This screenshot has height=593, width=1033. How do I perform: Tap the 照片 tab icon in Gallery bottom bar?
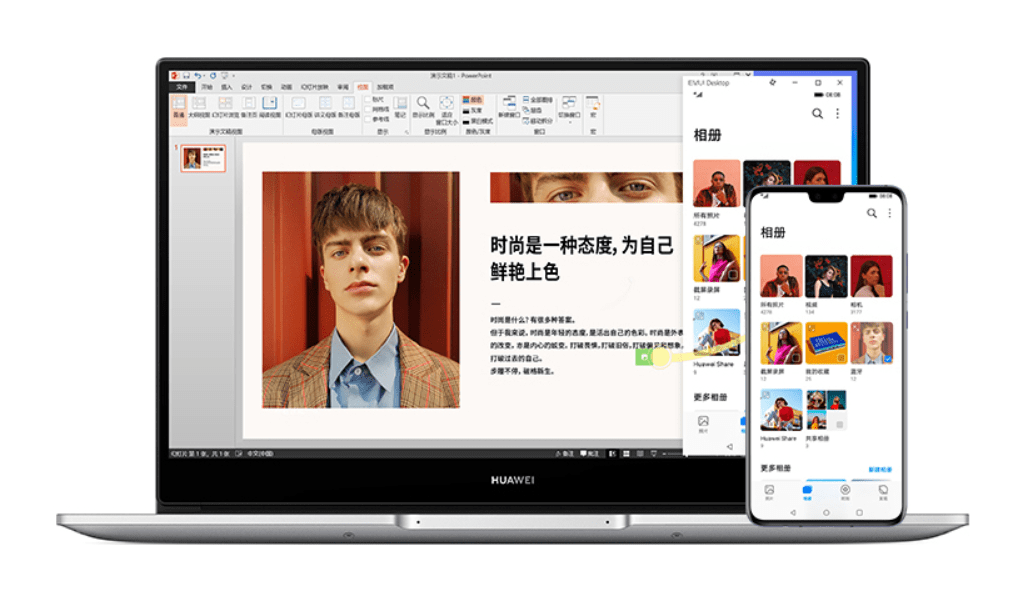tap(769, 489)
